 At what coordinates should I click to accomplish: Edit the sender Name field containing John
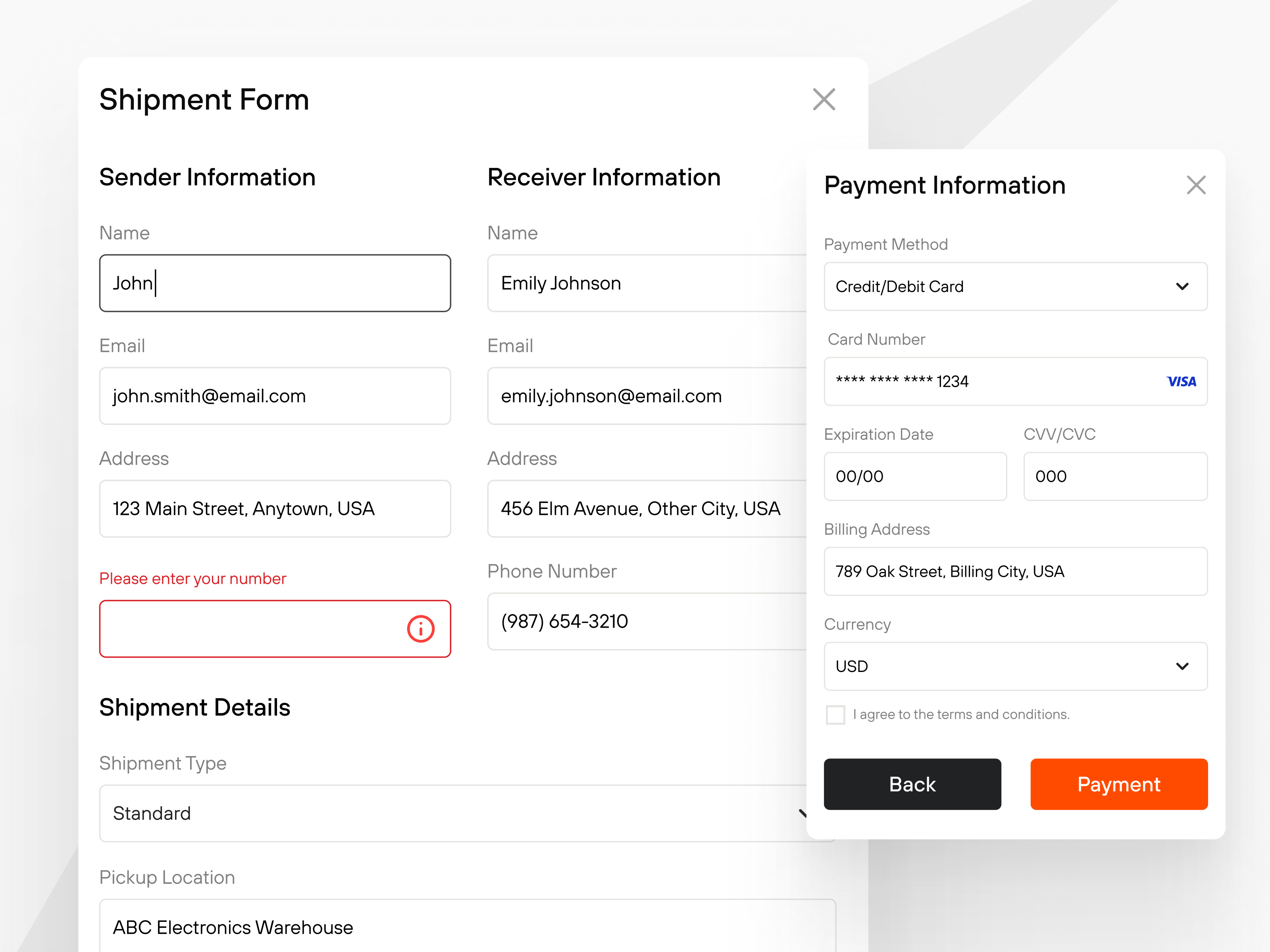[x=275, y=283]
